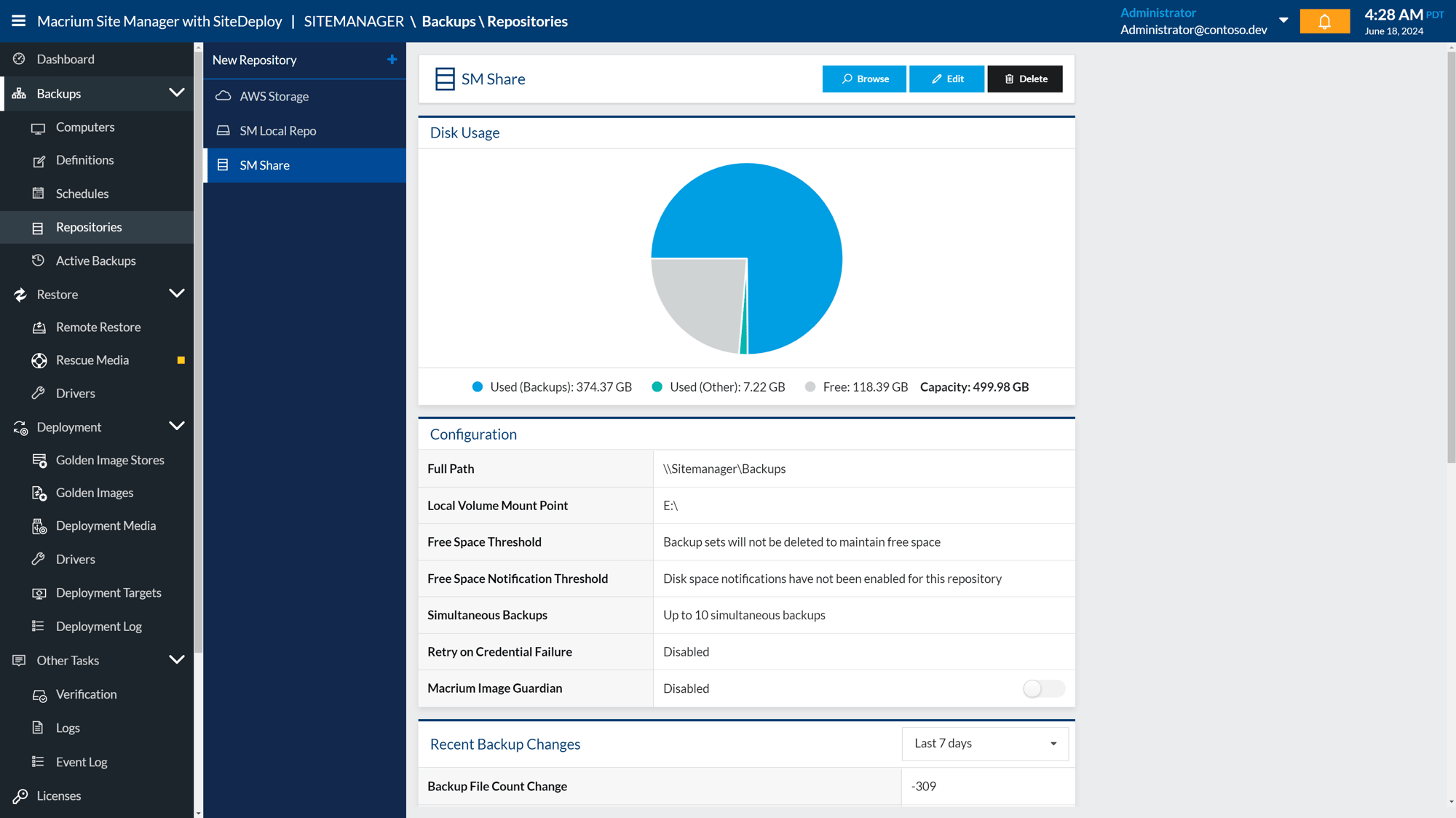Click the SM Local Repo drive icon
The height and width of the screenshot is (818, 1456).
223,130
